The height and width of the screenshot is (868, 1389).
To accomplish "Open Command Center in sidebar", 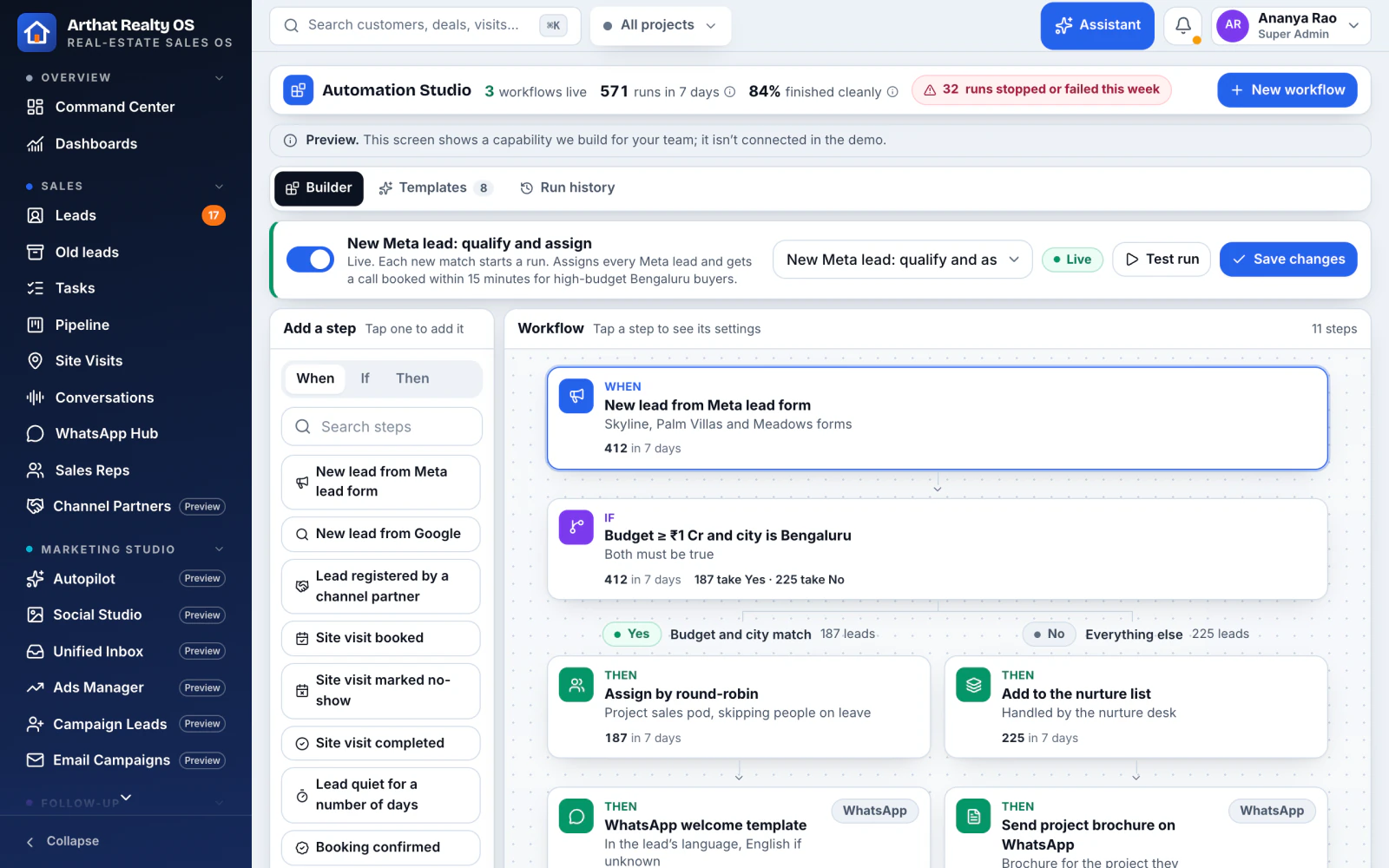I will coord(126,107).
